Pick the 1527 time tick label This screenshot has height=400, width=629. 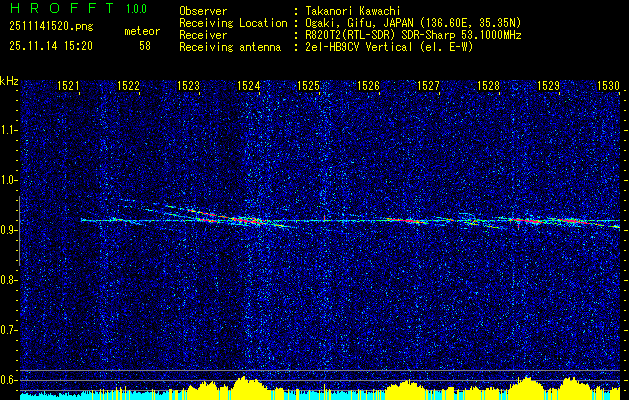click(429, 87)
